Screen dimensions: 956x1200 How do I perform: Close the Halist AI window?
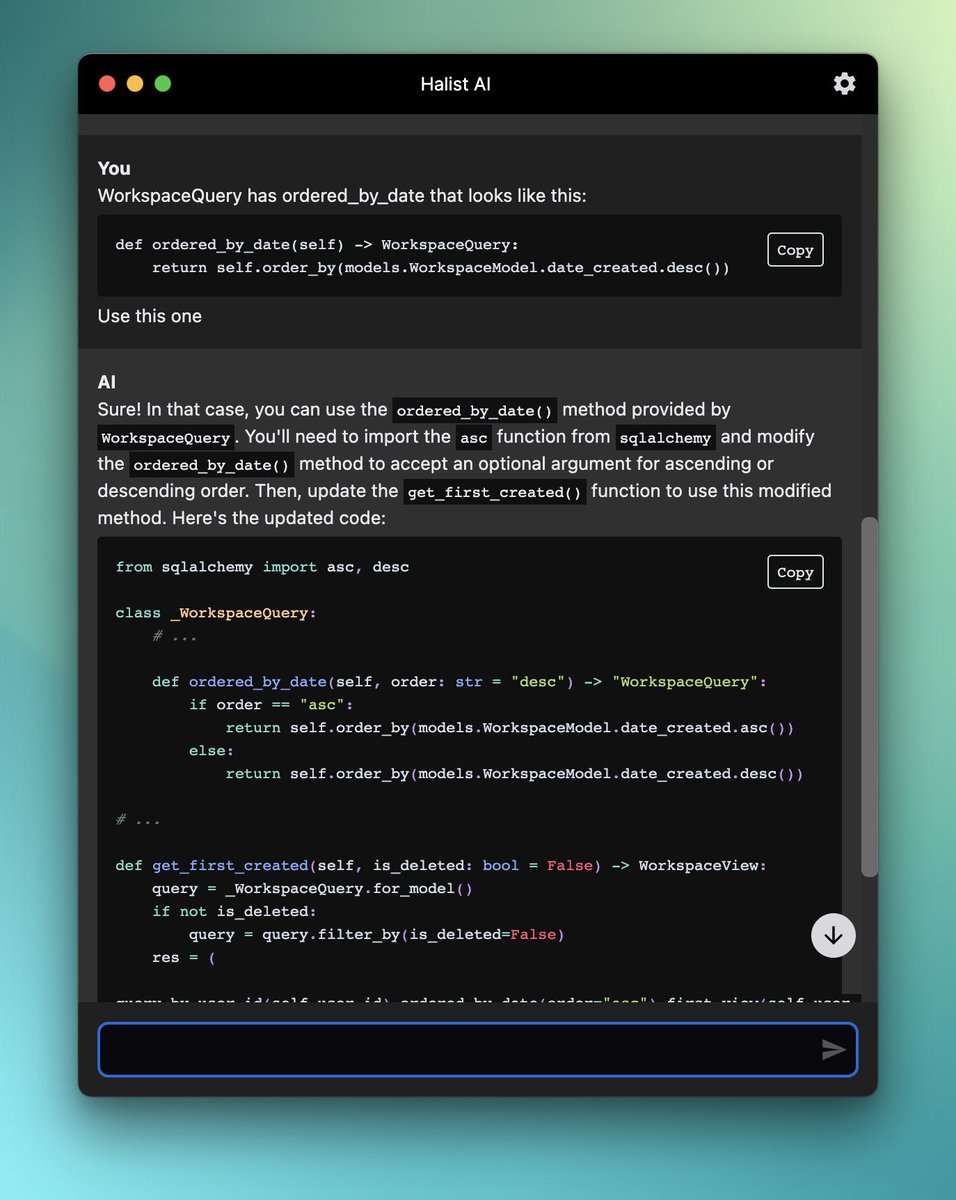[x=107, y=84]
